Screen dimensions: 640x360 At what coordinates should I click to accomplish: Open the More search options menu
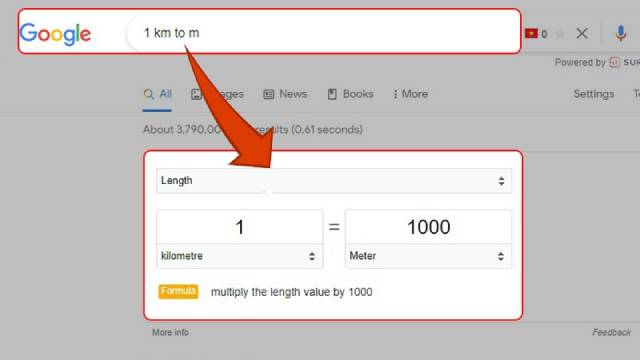click(x=410, y=94)
